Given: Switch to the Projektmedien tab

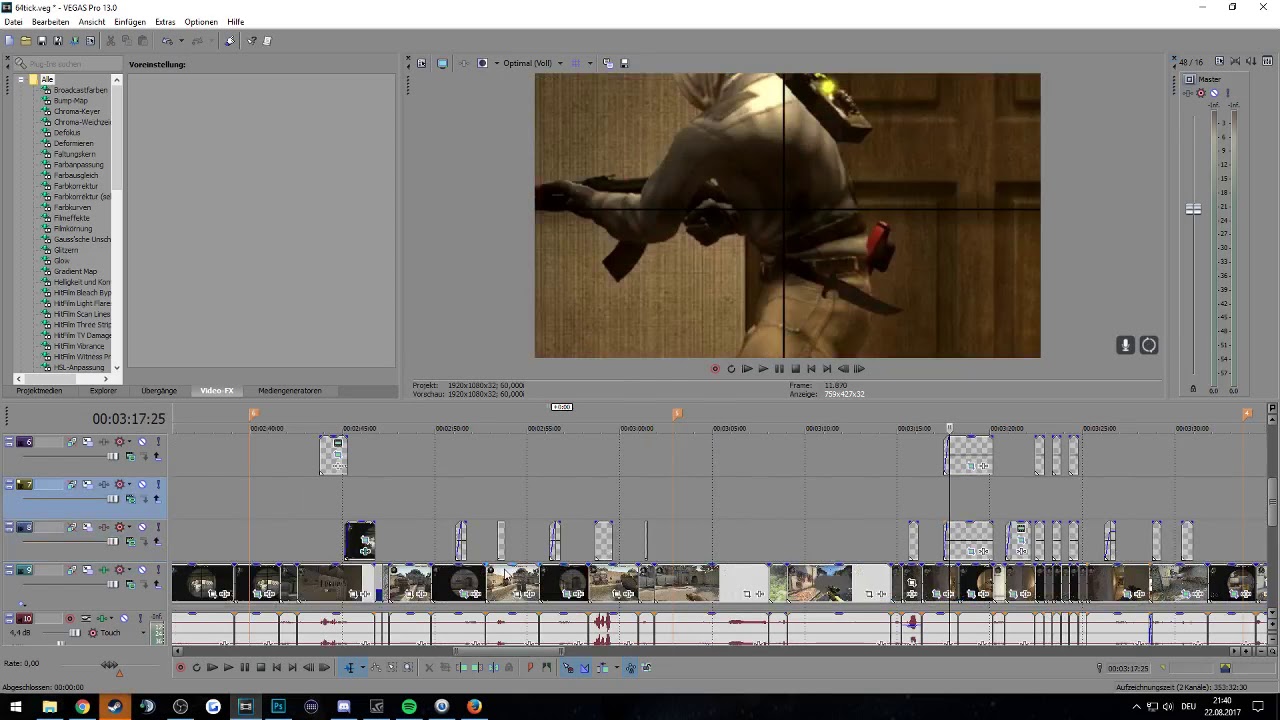Looking at the screenshot, I should click(x=39, y=391).
